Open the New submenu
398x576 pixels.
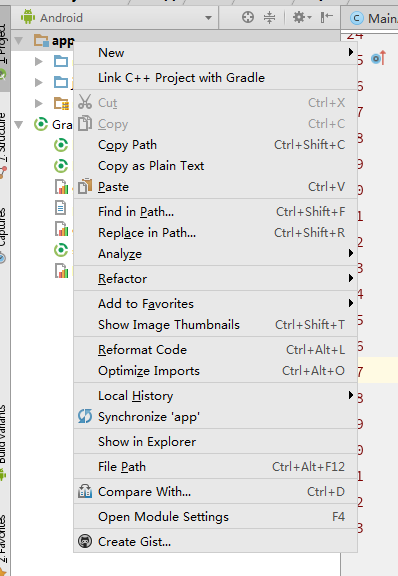(x=215, y=53)
